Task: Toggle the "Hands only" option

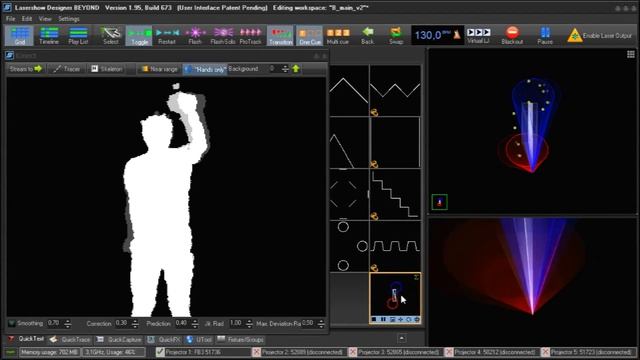Action: tap(205, 69)
